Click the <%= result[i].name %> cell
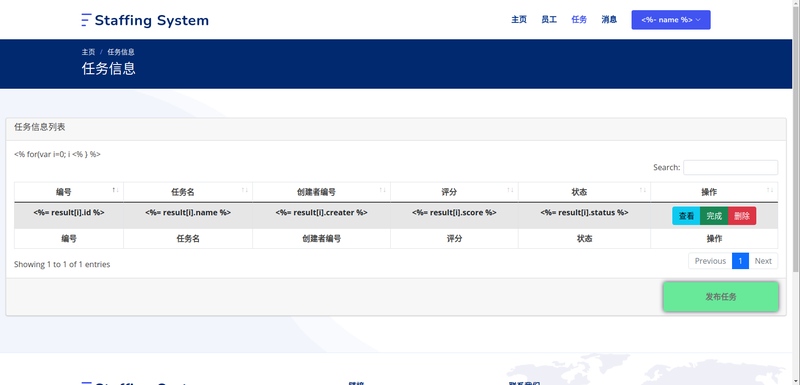Viewport: 800px width, 385px height. pos(188,216)
